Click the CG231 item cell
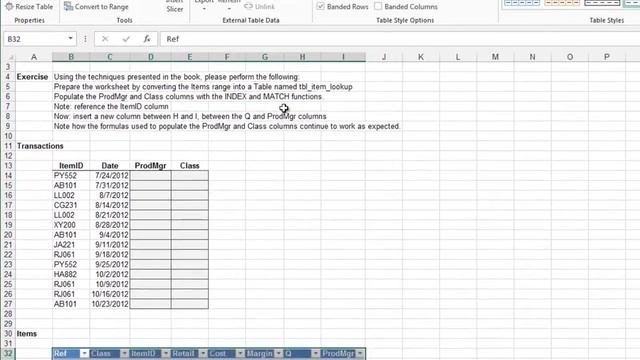 [x=71, y=205]
